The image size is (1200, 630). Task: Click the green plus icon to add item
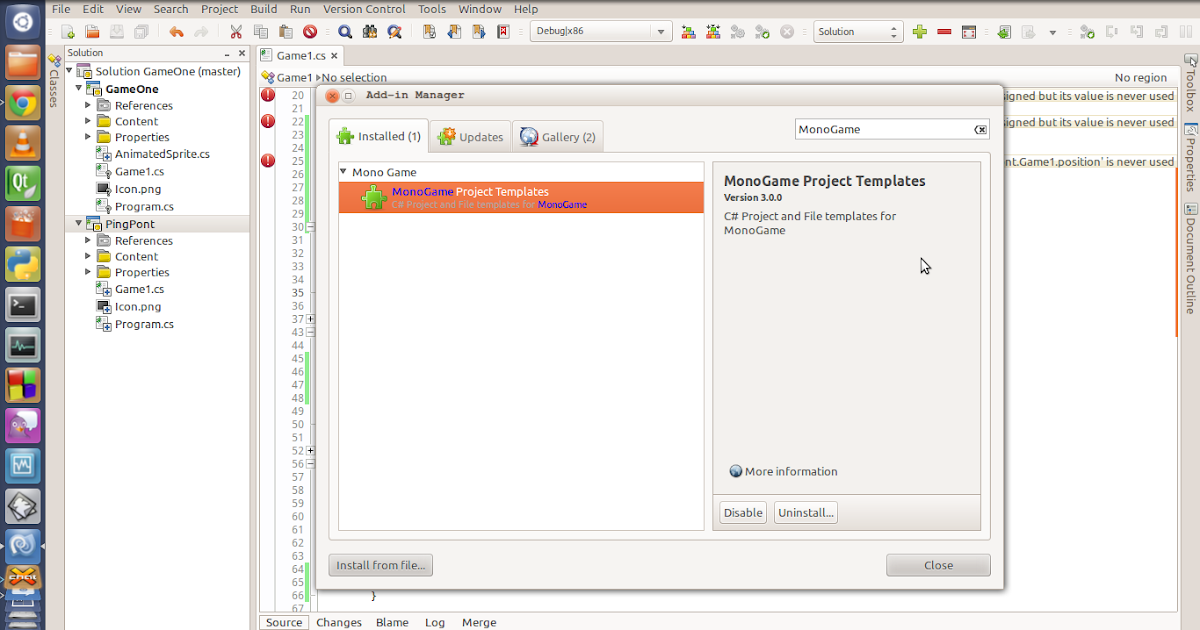tap(919, 31)
